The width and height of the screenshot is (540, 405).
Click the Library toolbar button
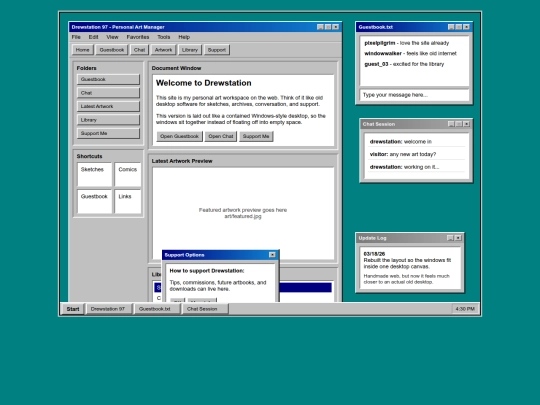(190, 50)
